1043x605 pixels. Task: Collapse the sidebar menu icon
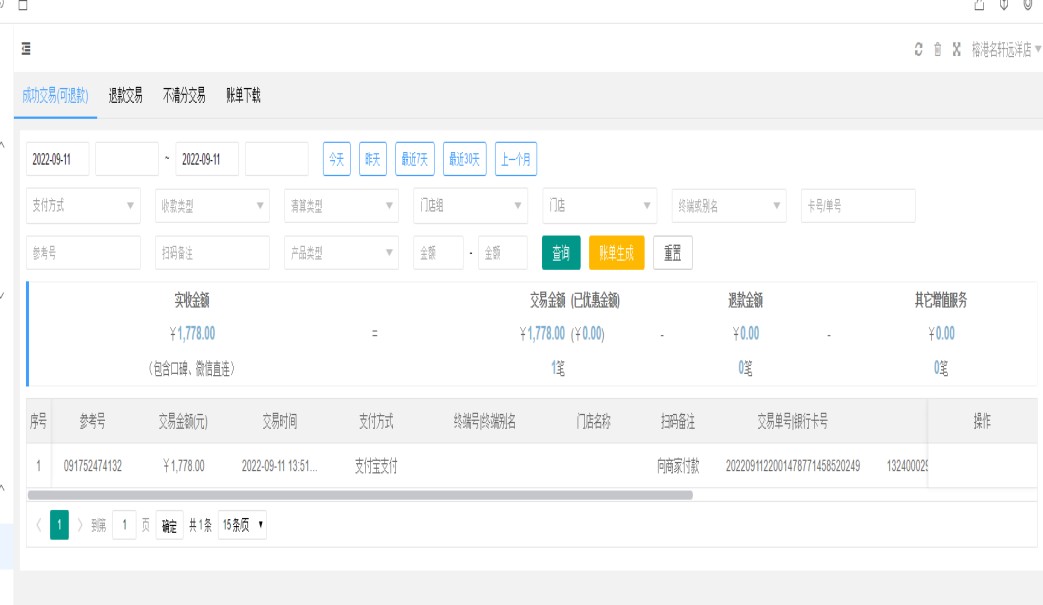pos(26,49)
